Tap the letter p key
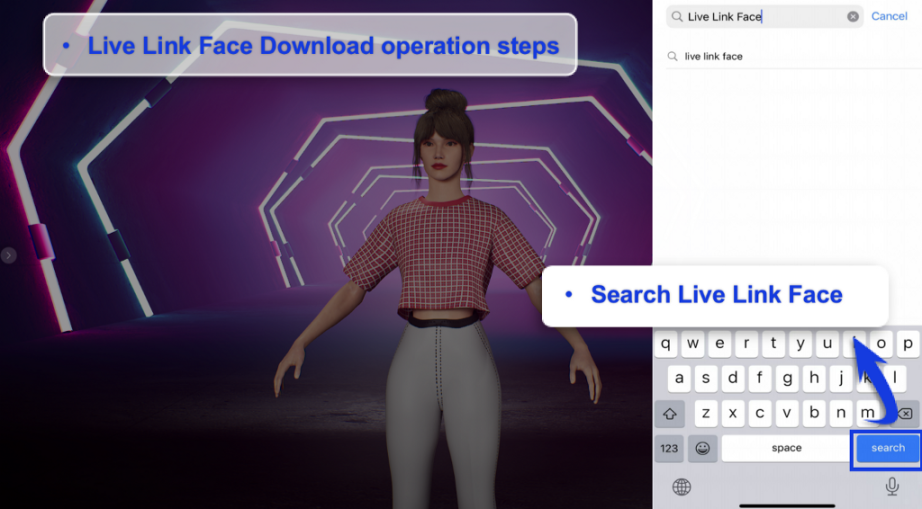922x509 pixels. point(907,345)
